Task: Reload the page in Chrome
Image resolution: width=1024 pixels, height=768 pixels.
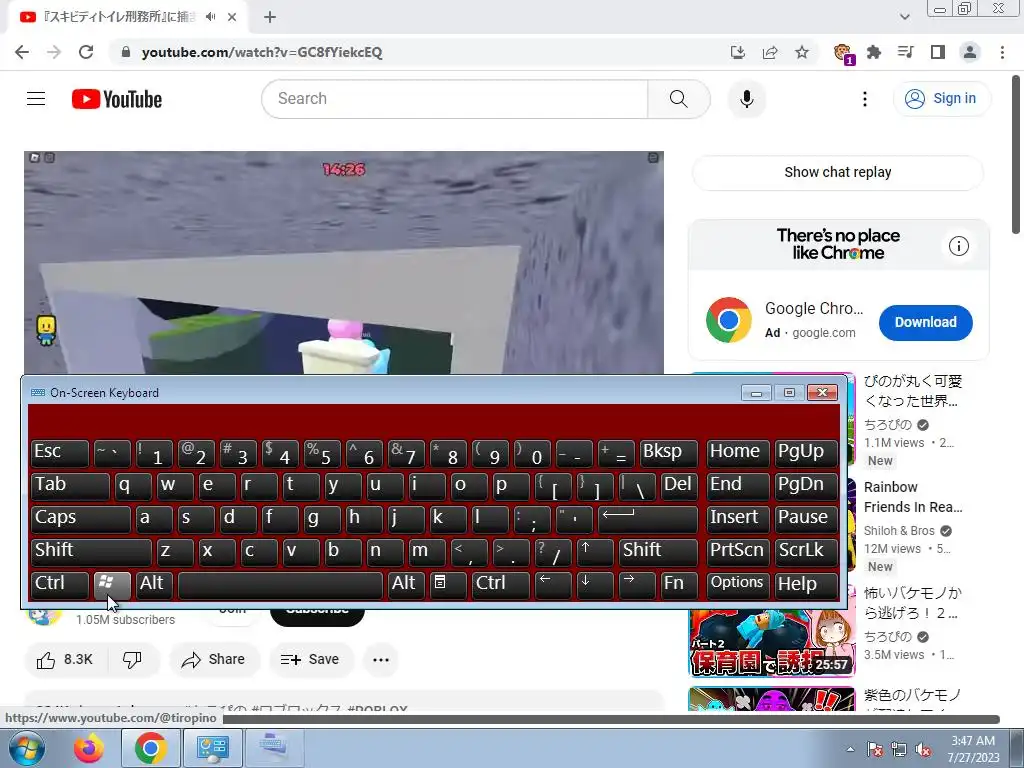Action: click(86, 52)
